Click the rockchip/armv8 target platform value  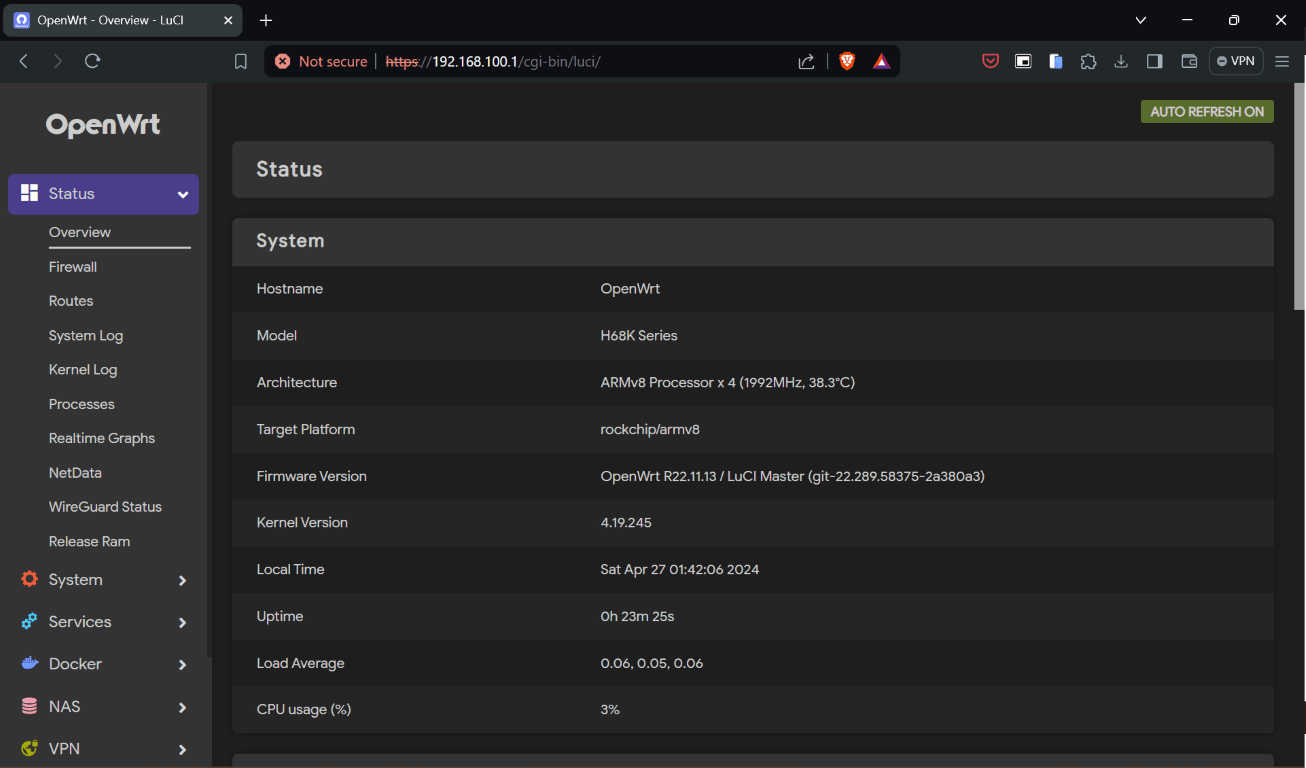pyautogui.click(x=650, y=429)
